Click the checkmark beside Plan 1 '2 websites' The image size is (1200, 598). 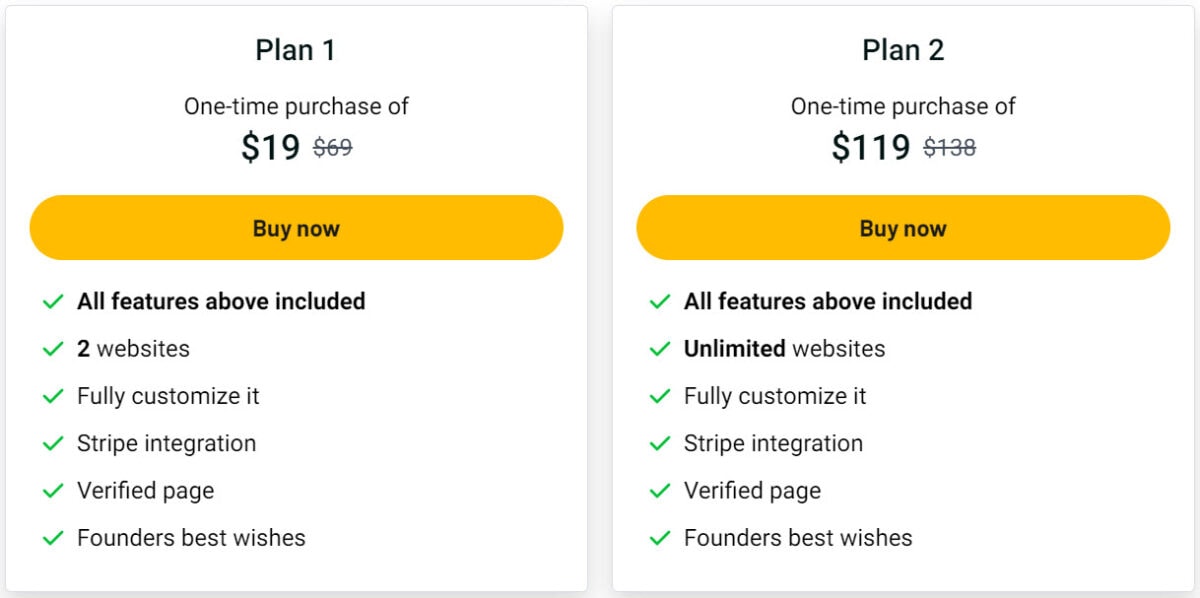[53, 349]
